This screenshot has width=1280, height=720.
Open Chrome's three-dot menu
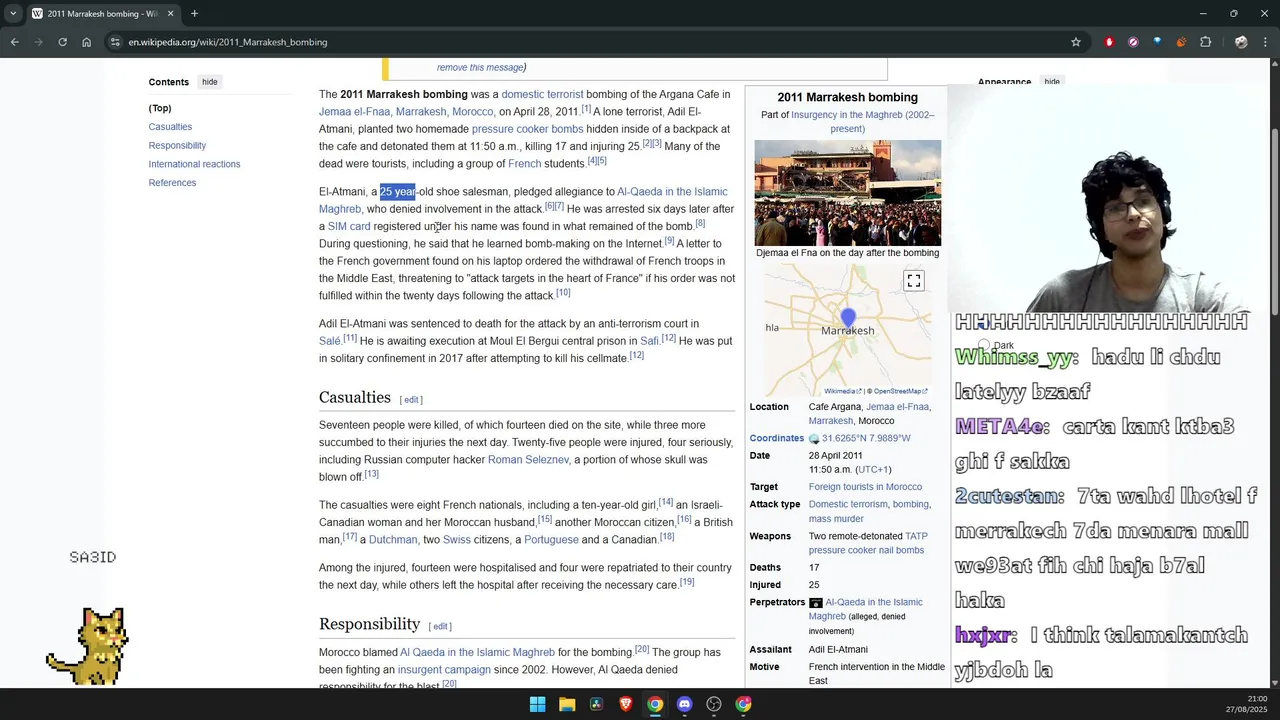(1266, 42)
